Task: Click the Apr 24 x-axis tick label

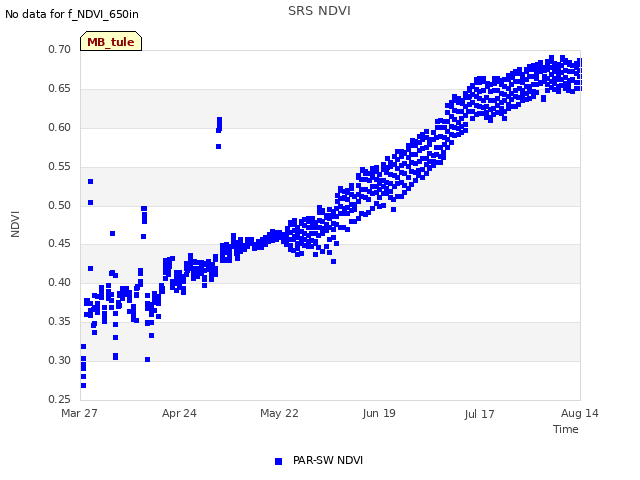Action: [179, 413]
